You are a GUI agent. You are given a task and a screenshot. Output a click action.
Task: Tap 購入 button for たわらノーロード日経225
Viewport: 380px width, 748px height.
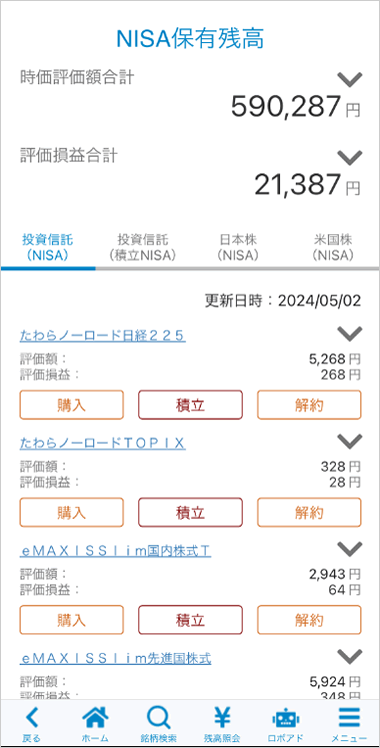point(72,405)
